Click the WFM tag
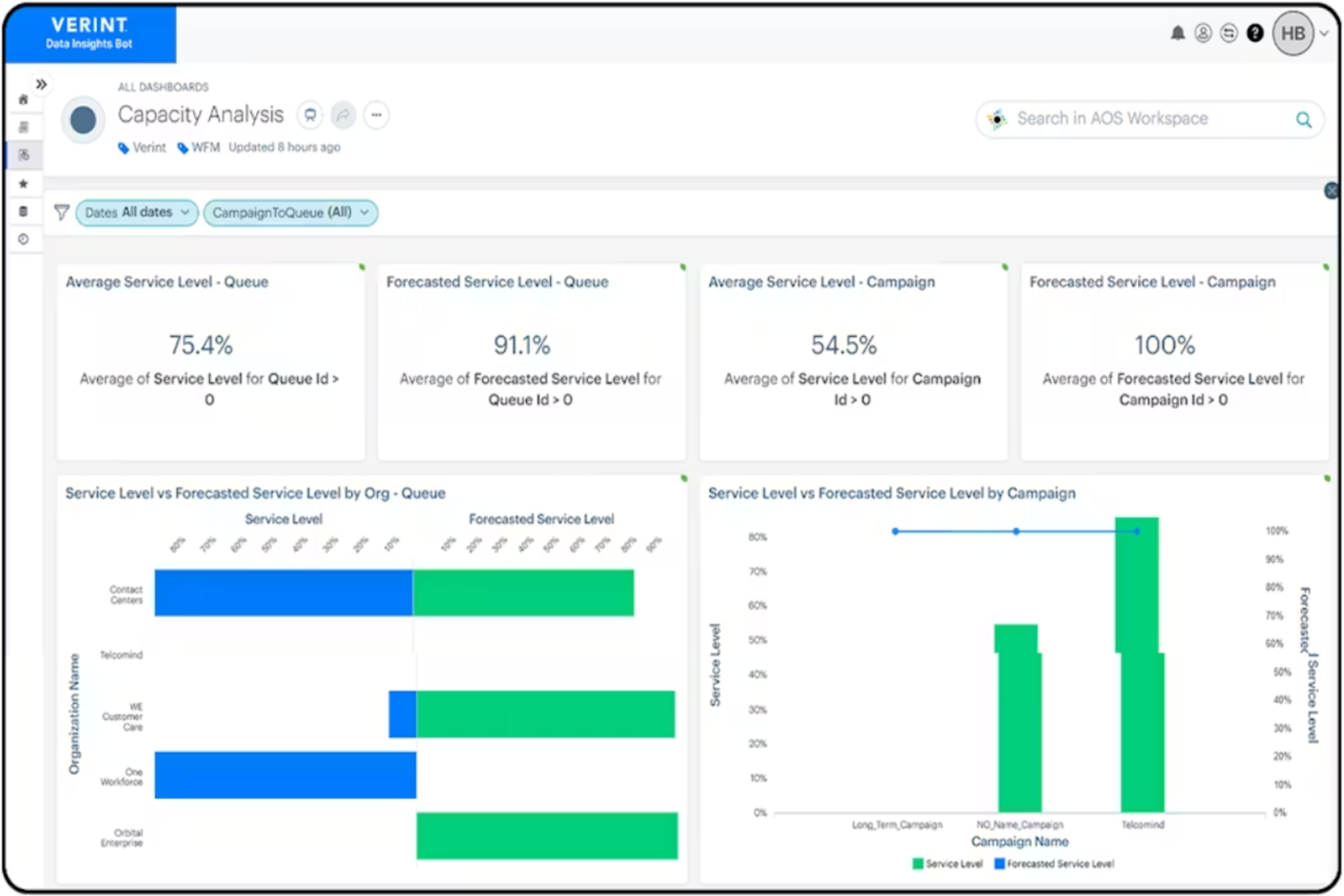This screenshot has width=1344, height=896. pos(198,148)
